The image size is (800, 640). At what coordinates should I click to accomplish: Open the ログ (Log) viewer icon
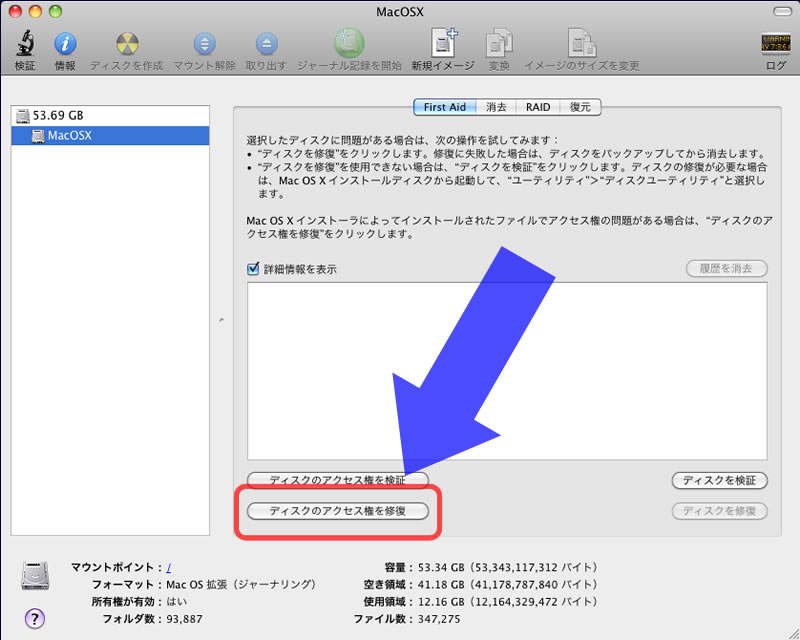pos(776,43)
